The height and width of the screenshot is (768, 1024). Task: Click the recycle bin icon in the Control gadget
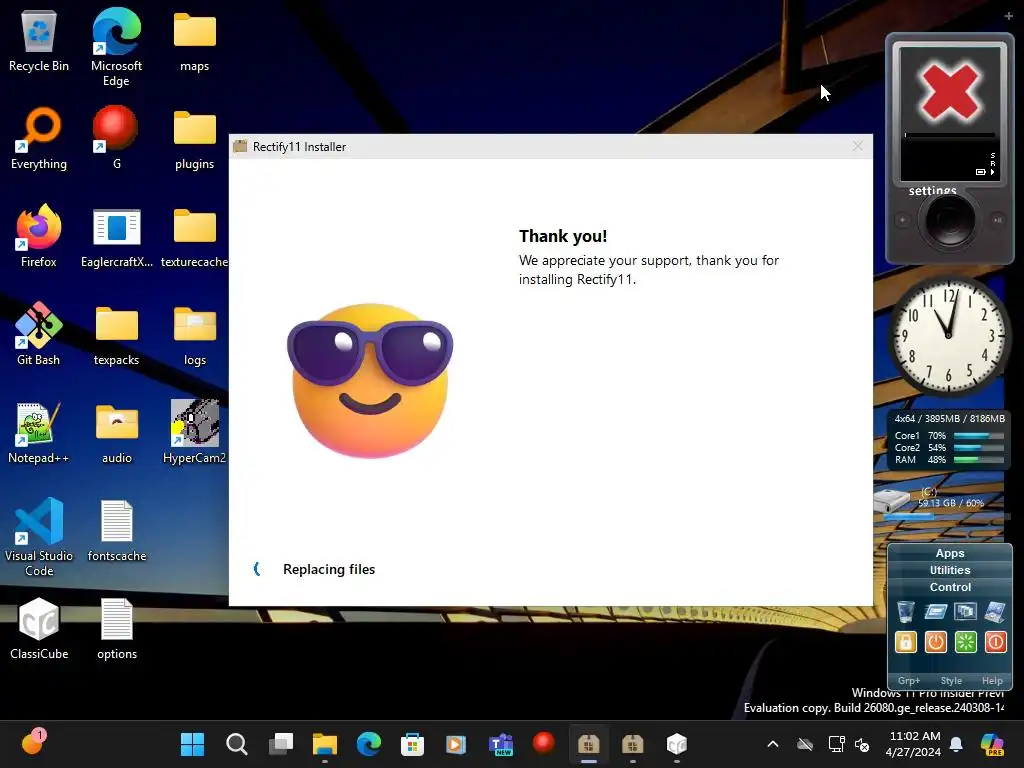[x=905, y=612]
